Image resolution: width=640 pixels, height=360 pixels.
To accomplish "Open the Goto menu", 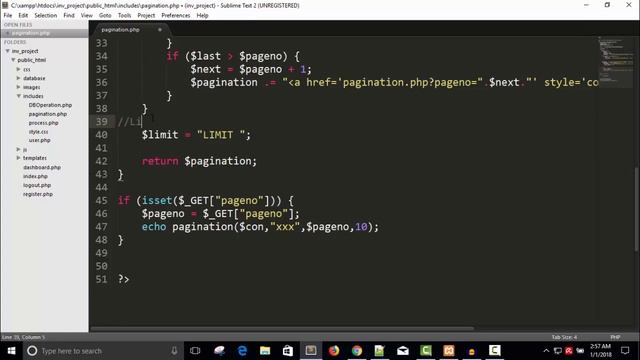I will (x=105, y=16).
